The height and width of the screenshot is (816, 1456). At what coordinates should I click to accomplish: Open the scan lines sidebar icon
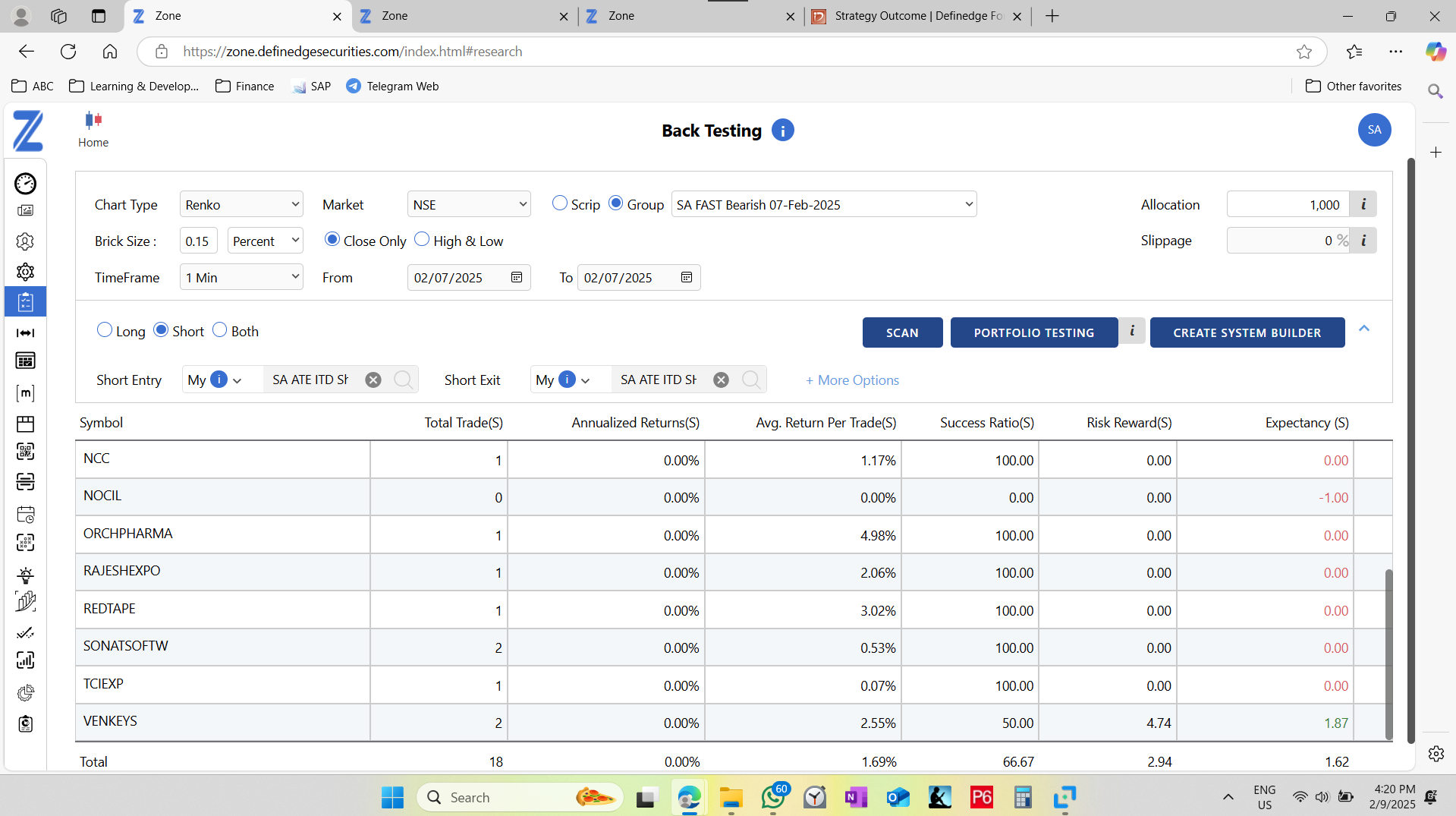pyautogui.click(x=25, y=482)
